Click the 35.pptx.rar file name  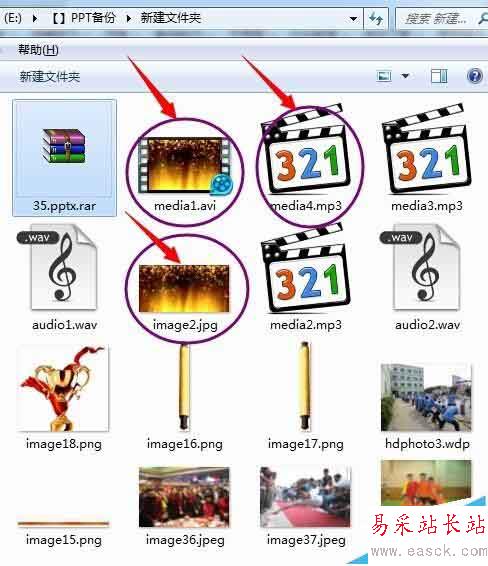click(64, 206)
